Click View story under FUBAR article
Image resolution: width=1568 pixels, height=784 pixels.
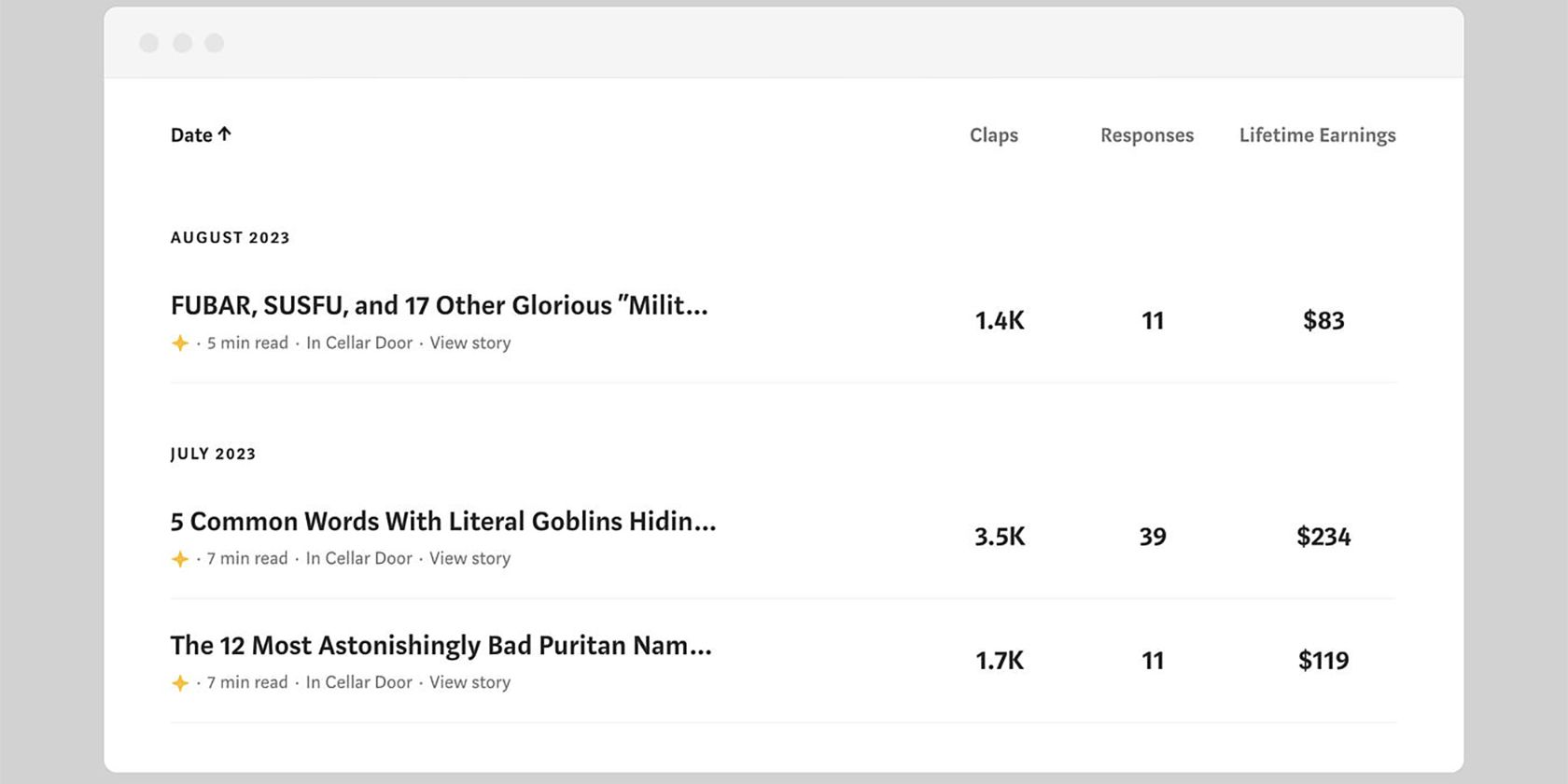469,343
